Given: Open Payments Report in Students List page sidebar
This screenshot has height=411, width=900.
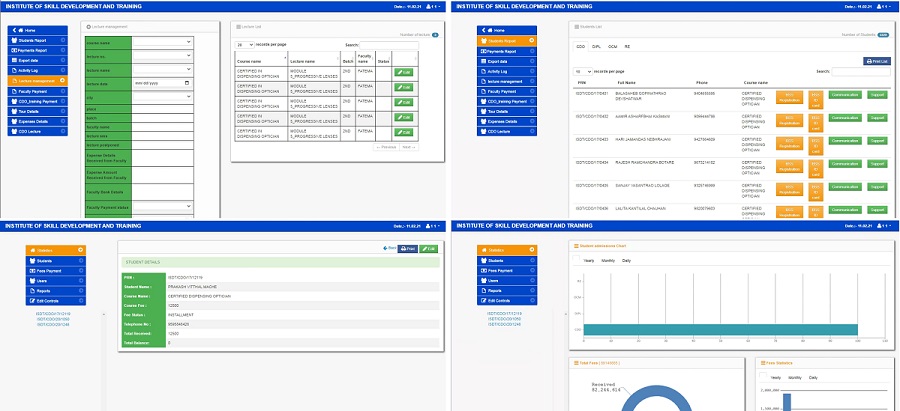Looking at the screenshot, I should (x=507, y=51).
